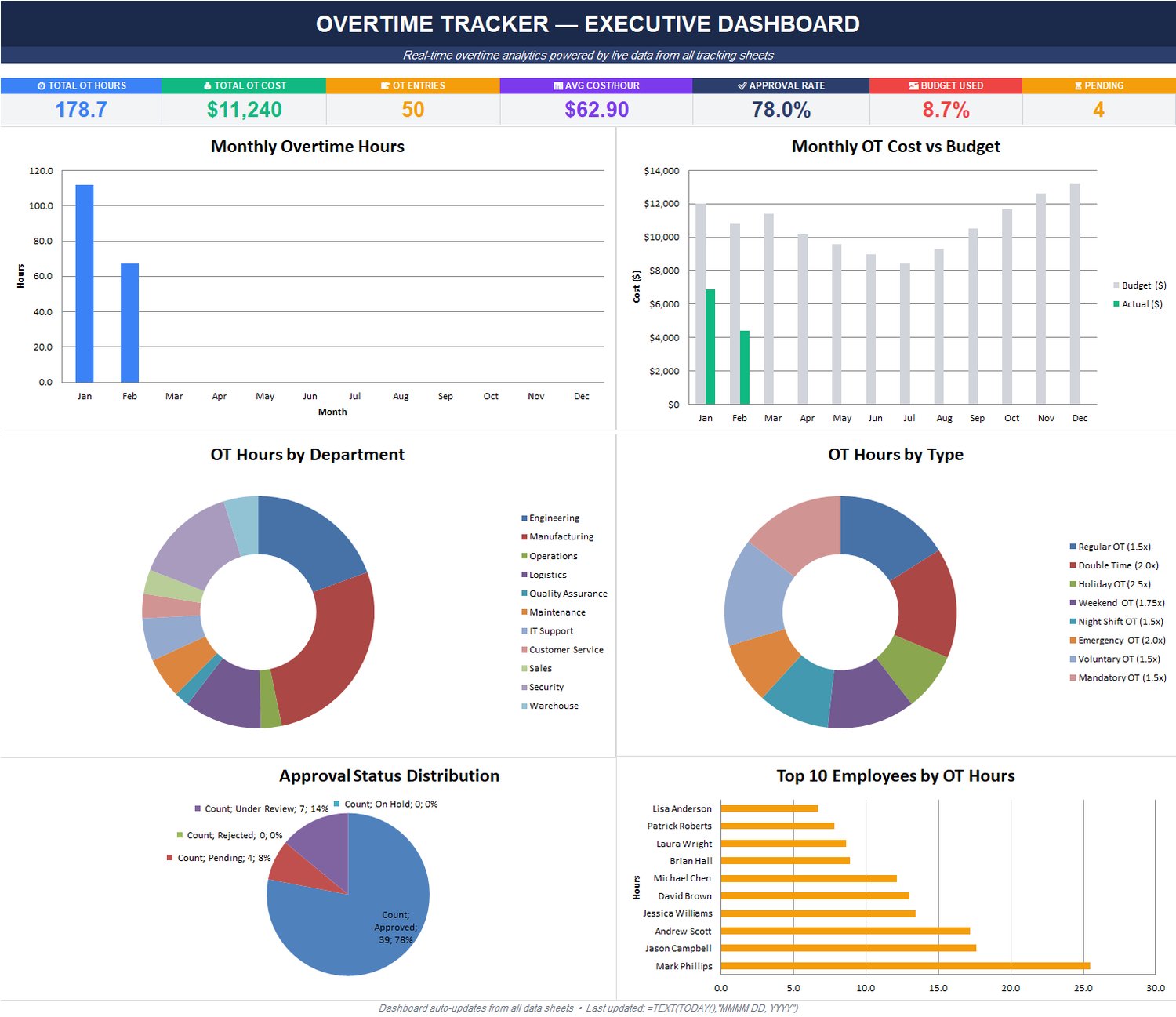Click the bar for Mark Phillips

[906, 966]
